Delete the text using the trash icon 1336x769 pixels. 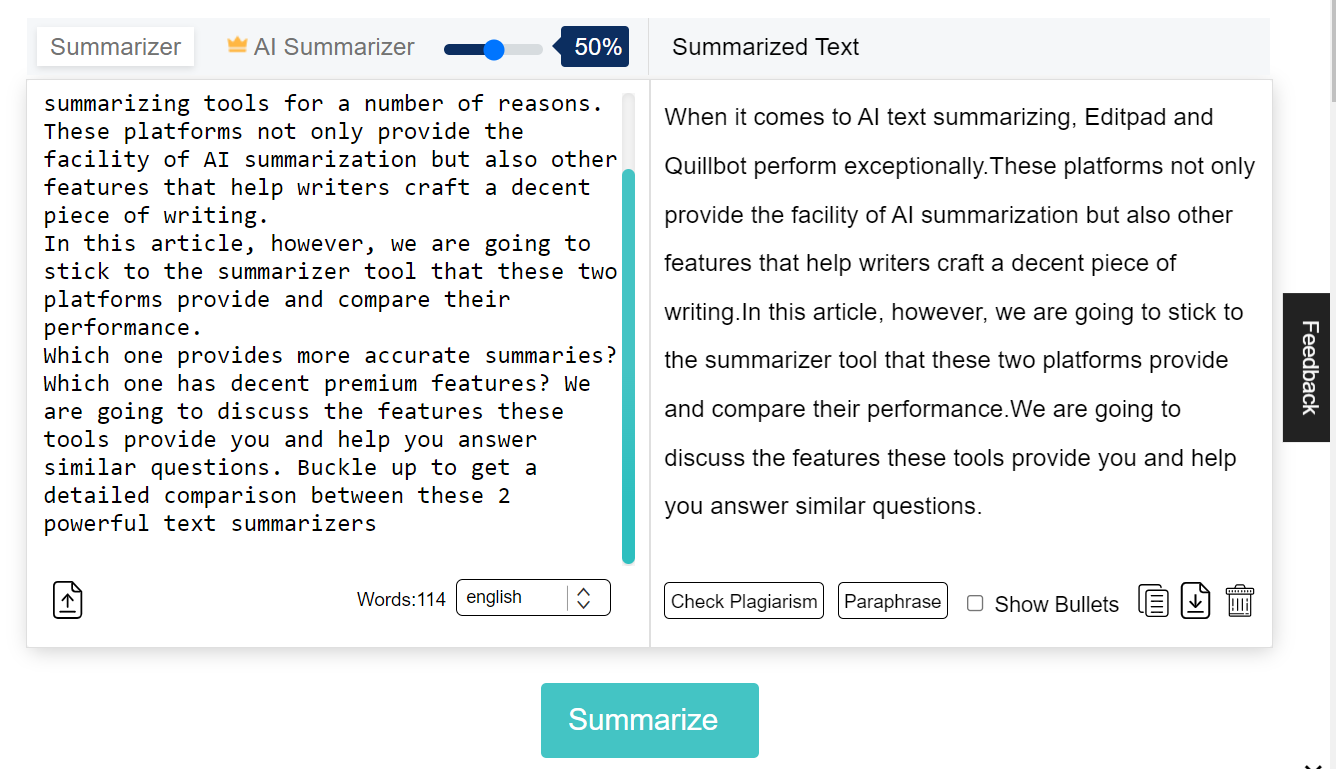click(1239, 601)
